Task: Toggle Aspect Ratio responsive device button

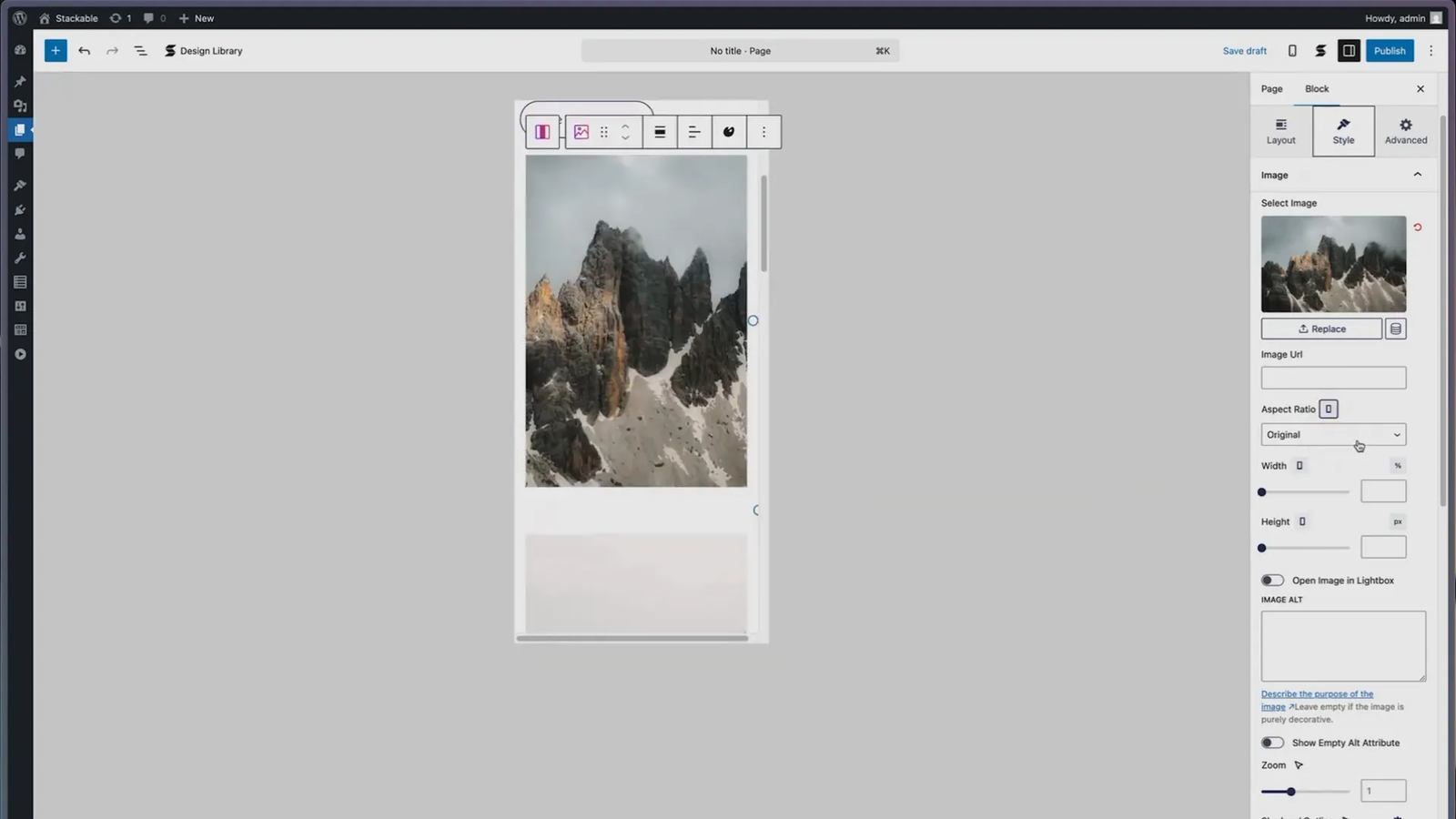Action: 1329,409
